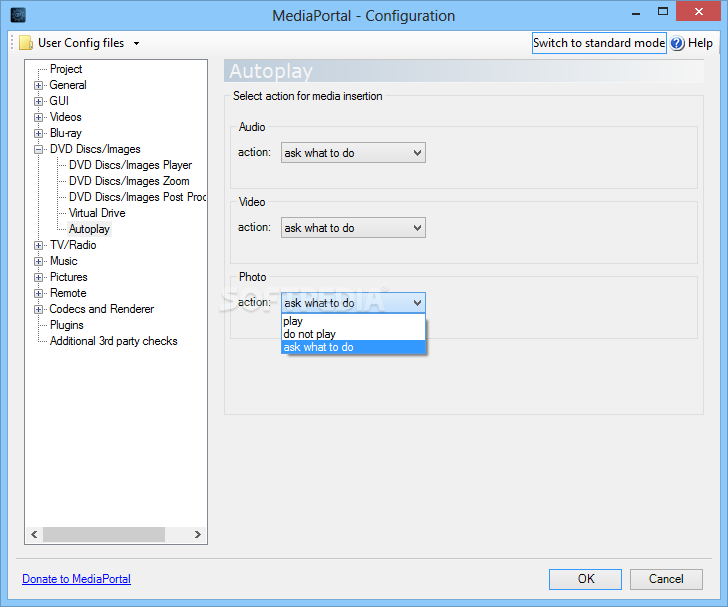728x607 pixels.
Task: Choose 'play' in Photo action list
Action: (353, 321)
